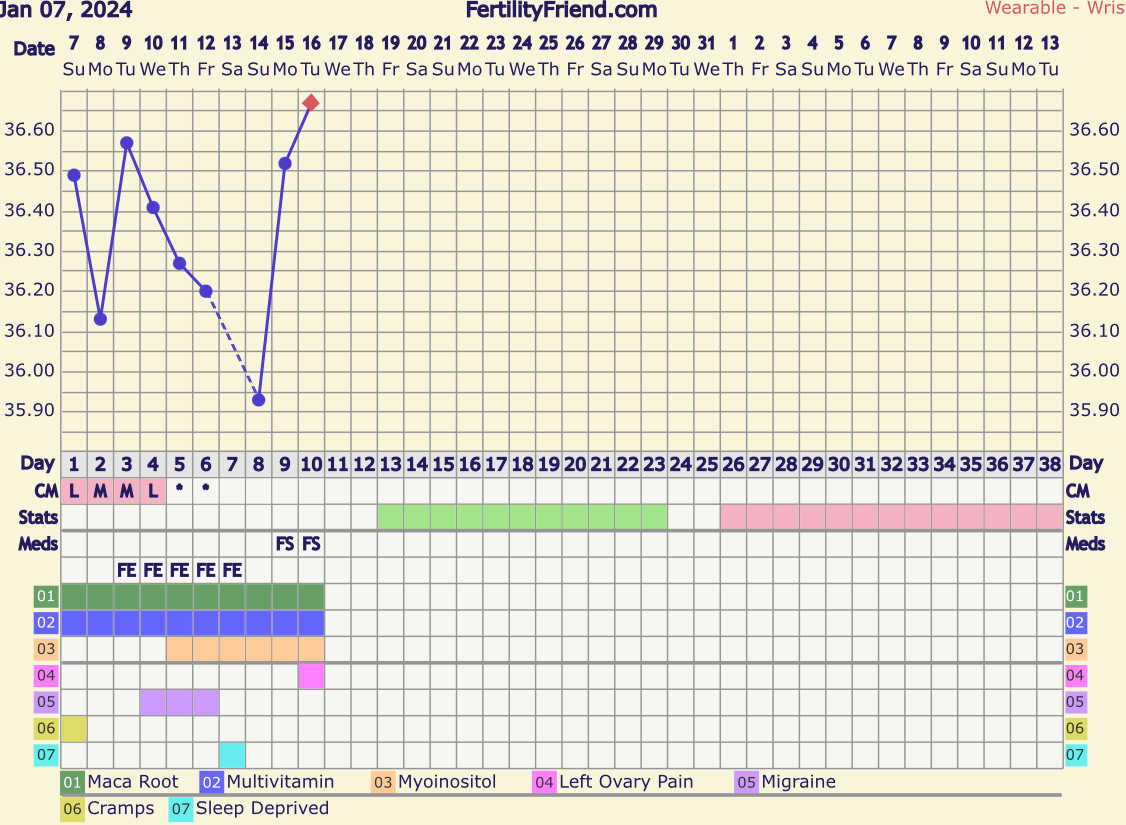Click the 'M' entry in the CM row on day 2
Screen dimensions: 1126x825
tap(100, 491)
